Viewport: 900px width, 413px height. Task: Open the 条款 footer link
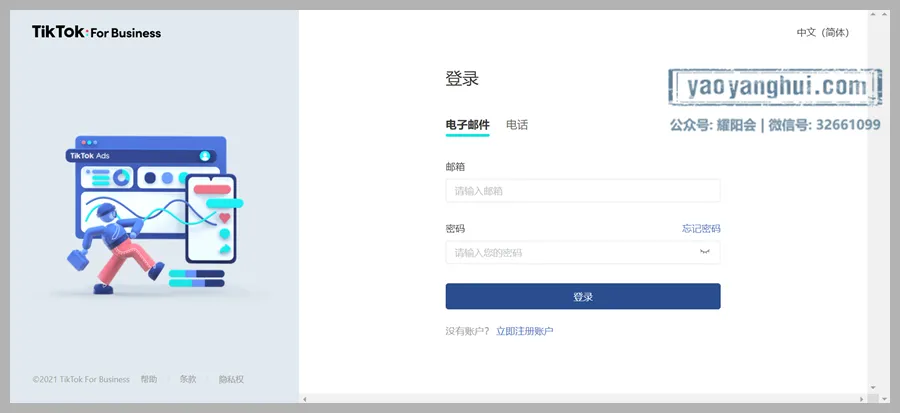click(188, 379)
